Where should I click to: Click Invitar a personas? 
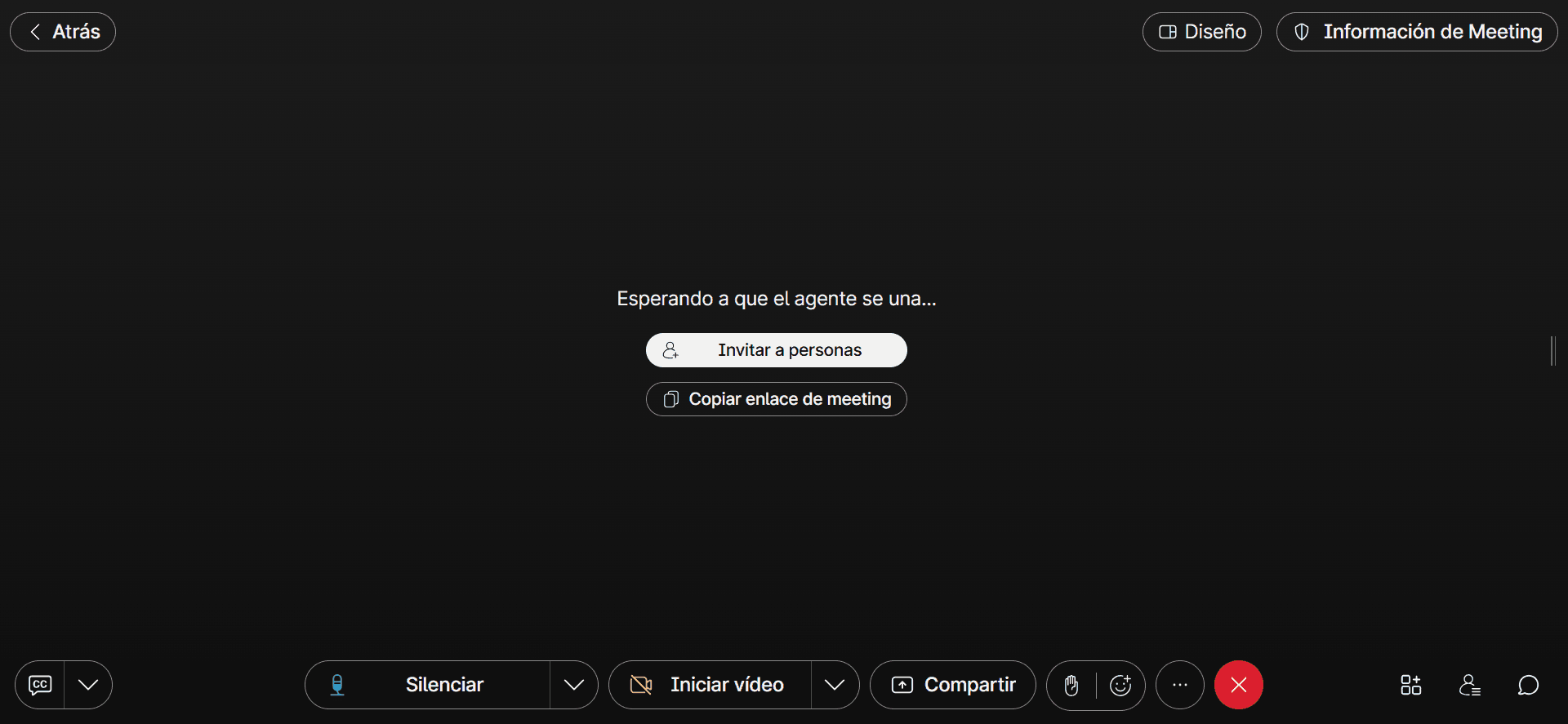coord(776,350)
